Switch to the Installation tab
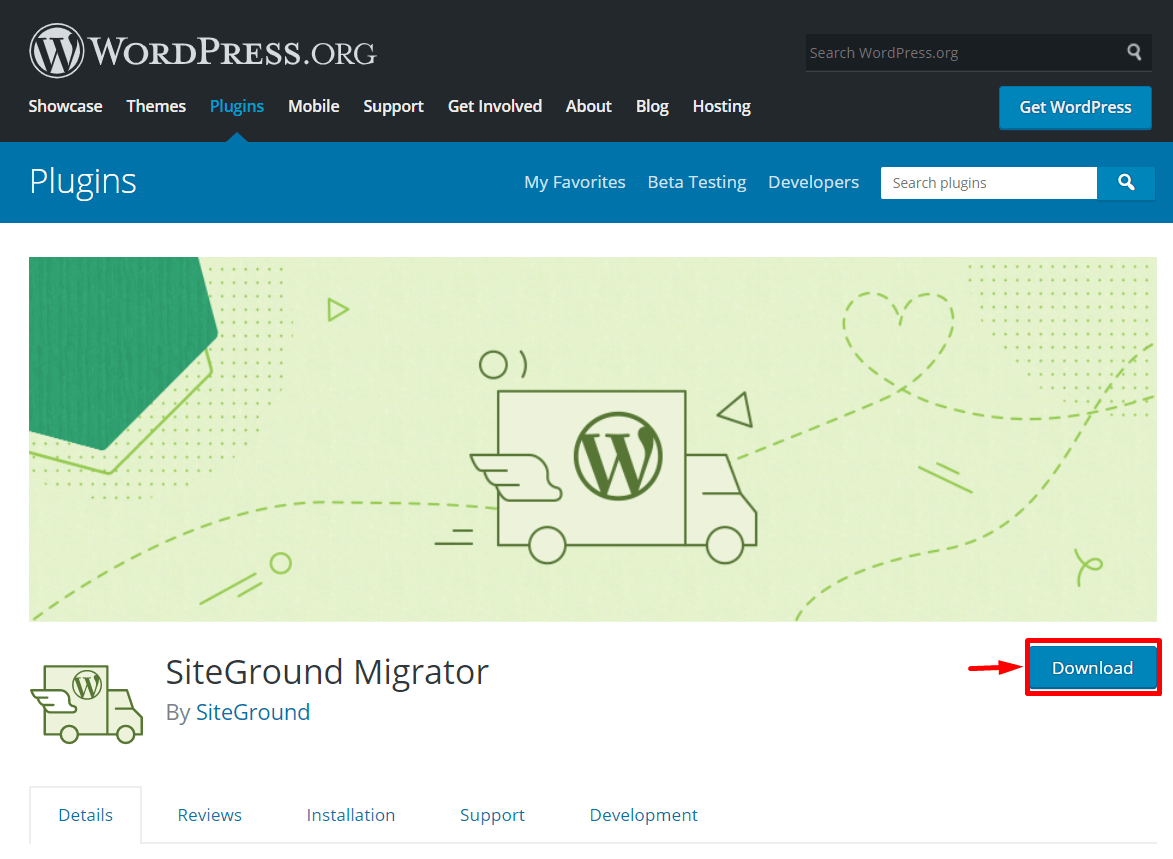Image resolution: width=1173 pixels, height=859 pixels. (x=351, y=815)
